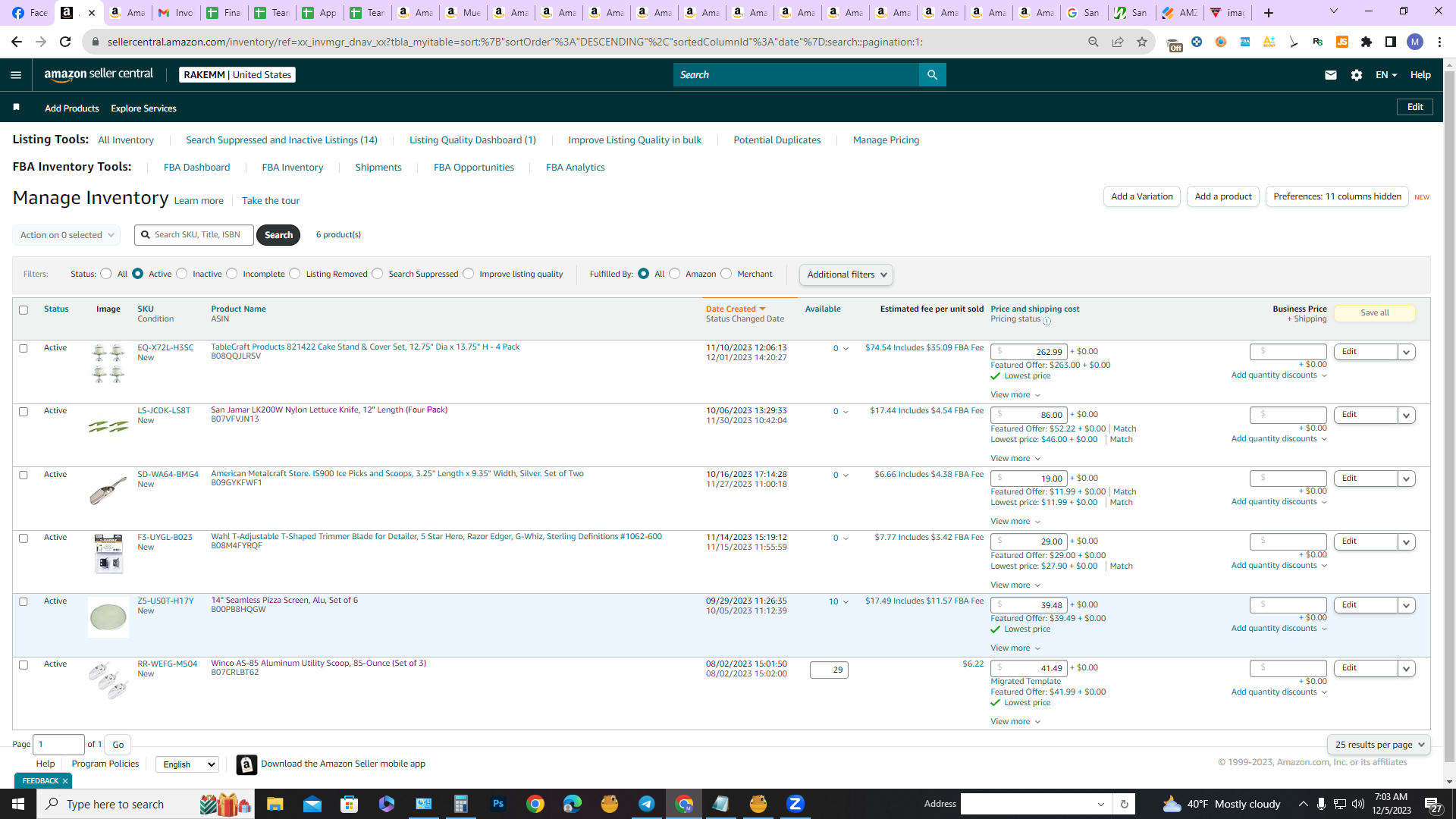Click the pricing status info icon
Viewport: 1456px width, 819px height.
pos(1047,321)
